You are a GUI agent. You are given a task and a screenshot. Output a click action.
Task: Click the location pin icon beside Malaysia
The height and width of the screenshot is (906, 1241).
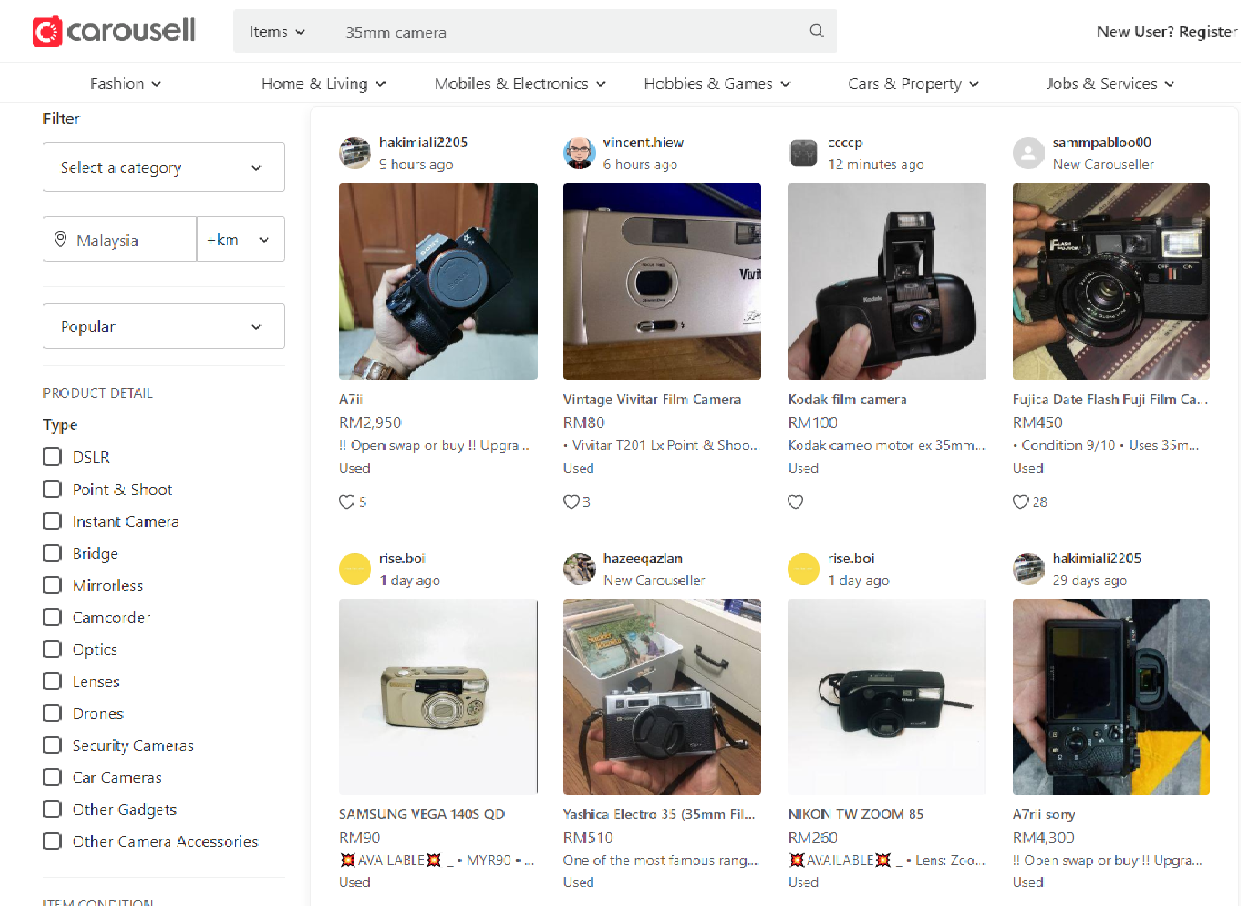click(x=60, y=240)
